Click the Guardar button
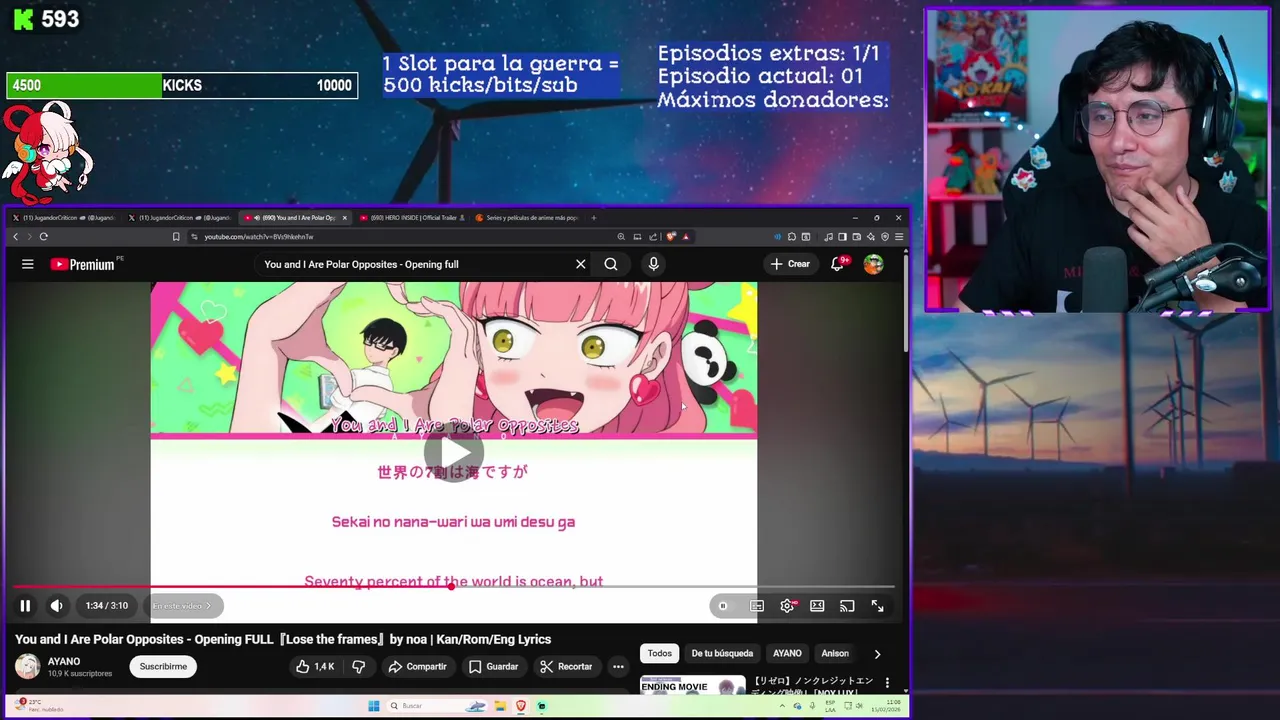Viewport: 1280px width, 720px height. (x=494, y=666)
